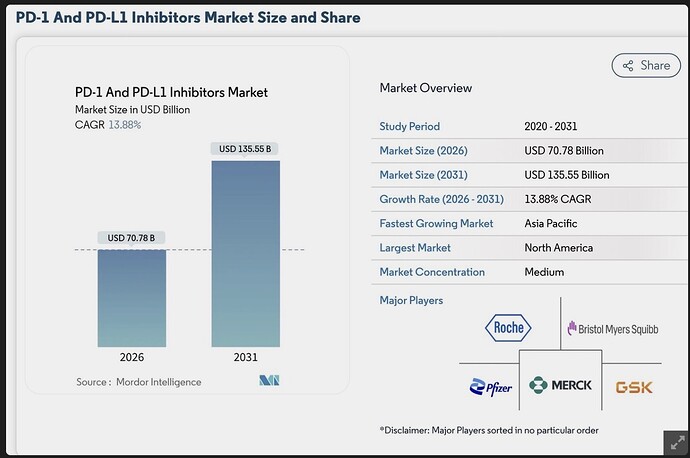Screen dimensions: 690x458
Task: Click the Mordor Intelligence logo mark
Action: tap(269, 380)
